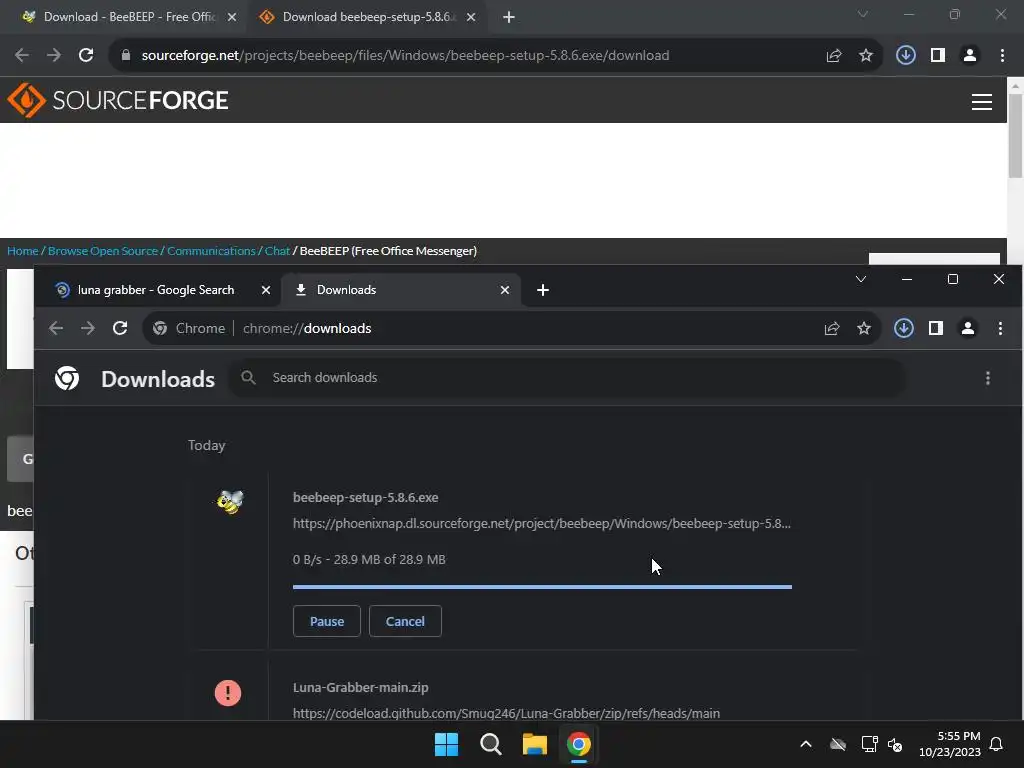Click the volume muted icon in the system tray
This screenshot has width=1024, height=768.
pos(895,744)
